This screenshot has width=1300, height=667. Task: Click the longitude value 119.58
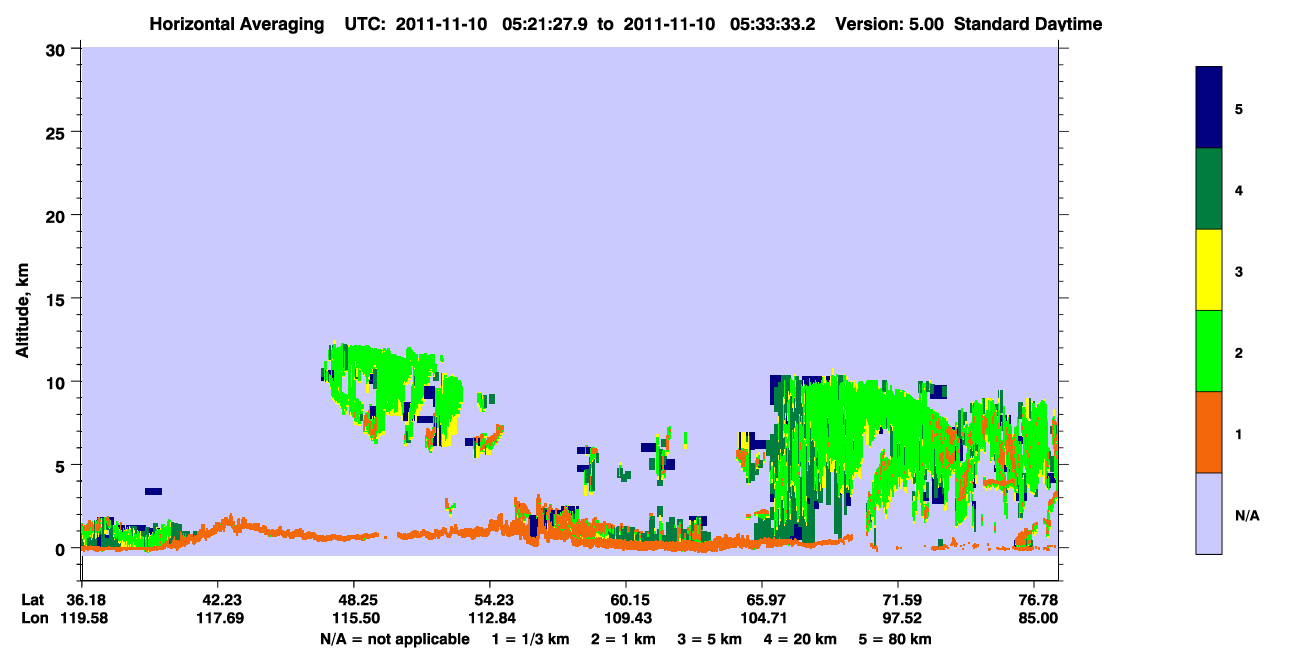82,618
